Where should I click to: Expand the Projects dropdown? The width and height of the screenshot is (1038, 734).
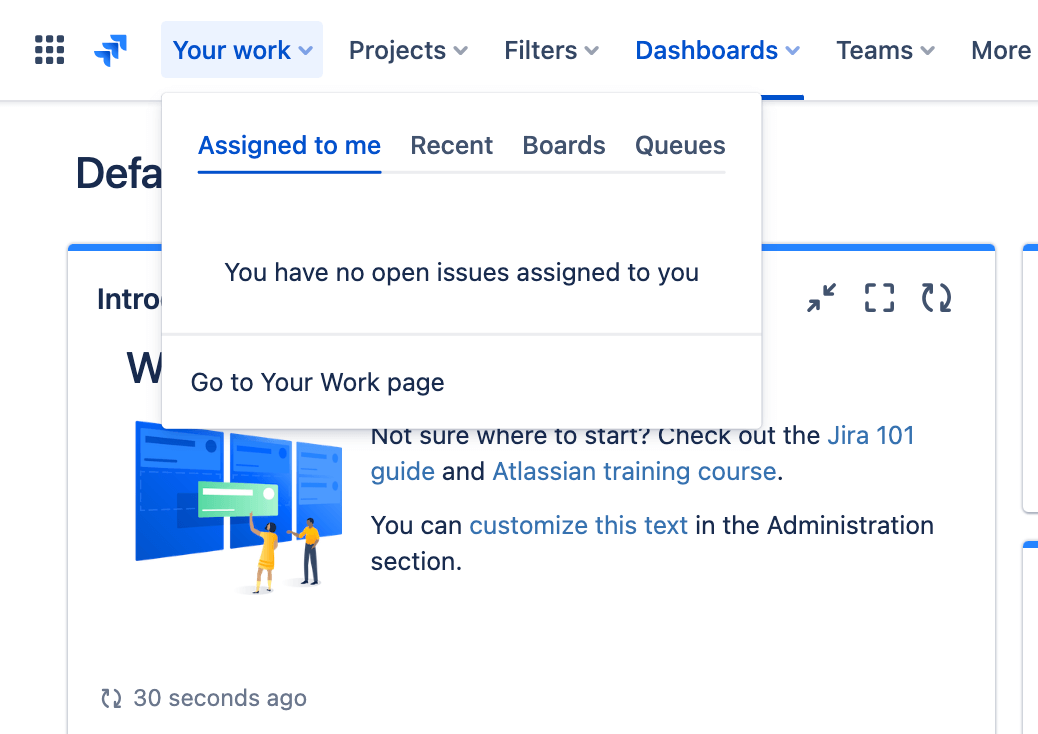point(398,50)
